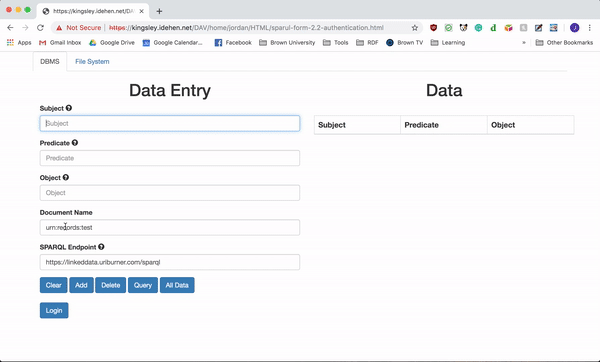
Task: Open Google Calendar bookmark
Action: [x=173, y=42]
